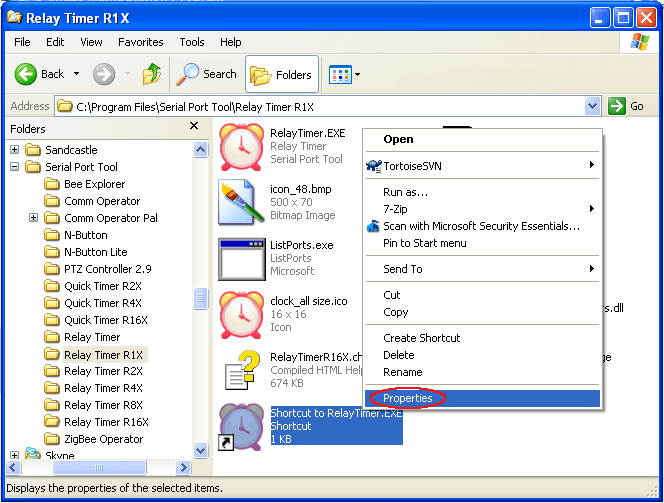Click the Bee Explorer folder icon

click(x=52, y=184)
